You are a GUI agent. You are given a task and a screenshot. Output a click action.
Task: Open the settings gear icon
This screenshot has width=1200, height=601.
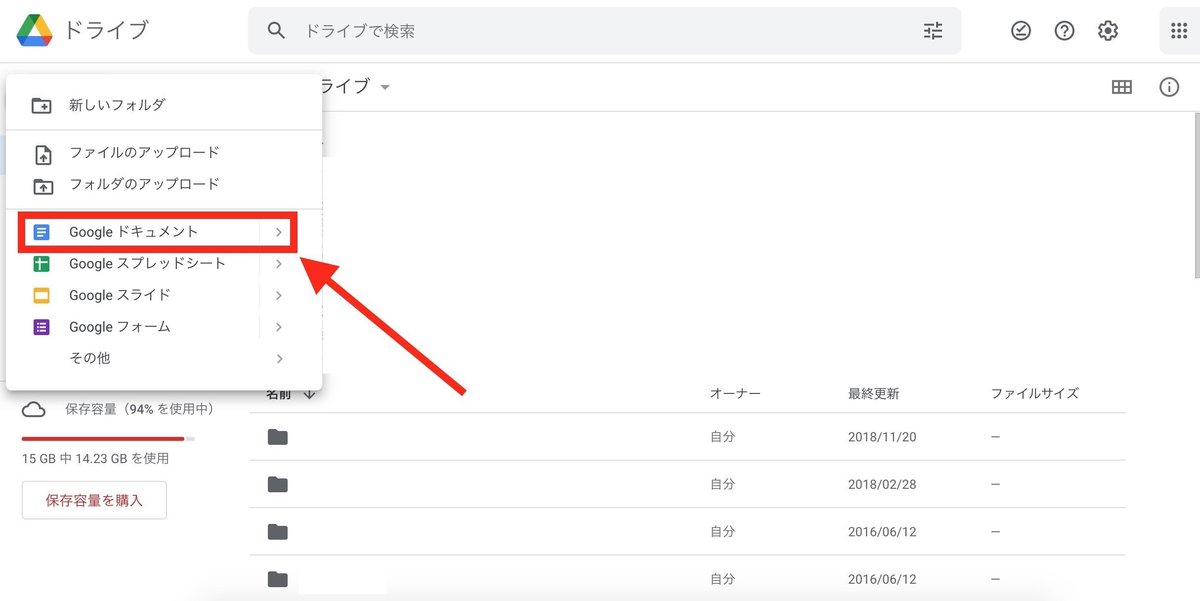coord(1108,31)
